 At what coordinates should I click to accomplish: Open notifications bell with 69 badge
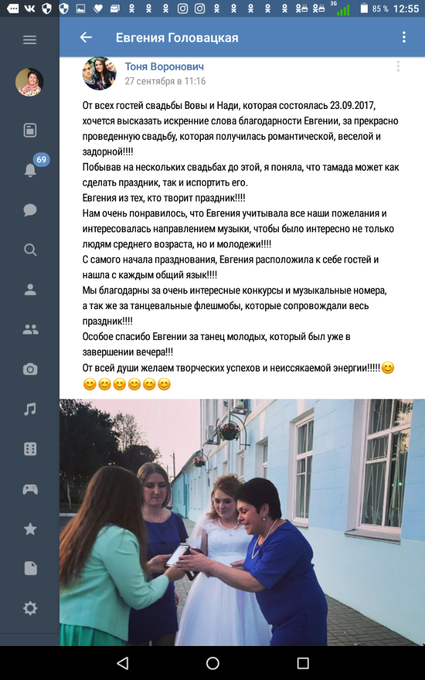(30, 170)
